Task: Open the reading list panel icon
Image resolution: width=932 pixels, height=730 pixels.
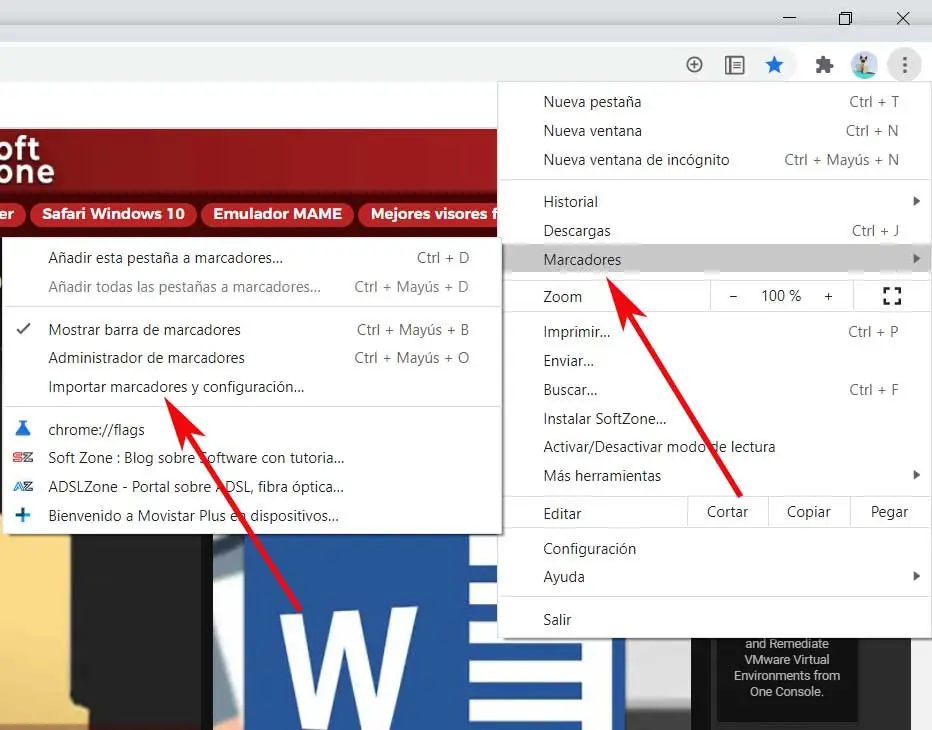Action: (x=734, y=64)
